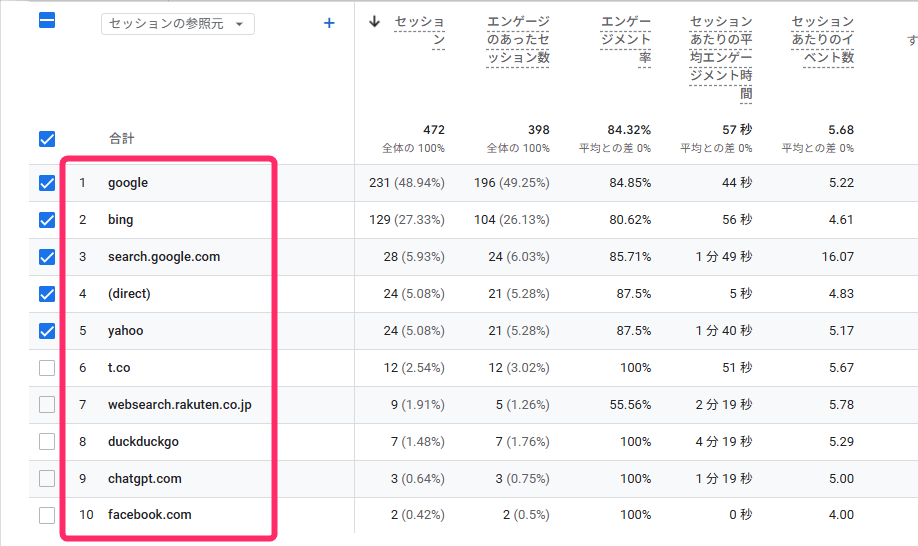Click engagement rate 84.85% cell
Image resolution: width=918 pixels, height=546 pixels.
(630, 183)
